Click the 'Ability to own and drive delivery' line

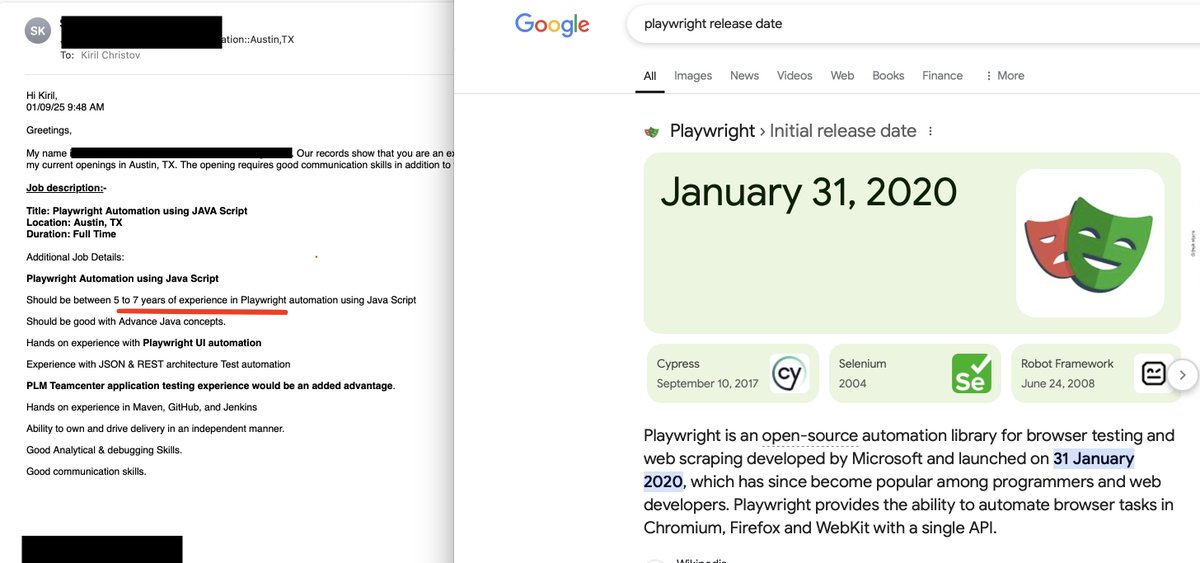pyautogui.click(x=155, y=428)
